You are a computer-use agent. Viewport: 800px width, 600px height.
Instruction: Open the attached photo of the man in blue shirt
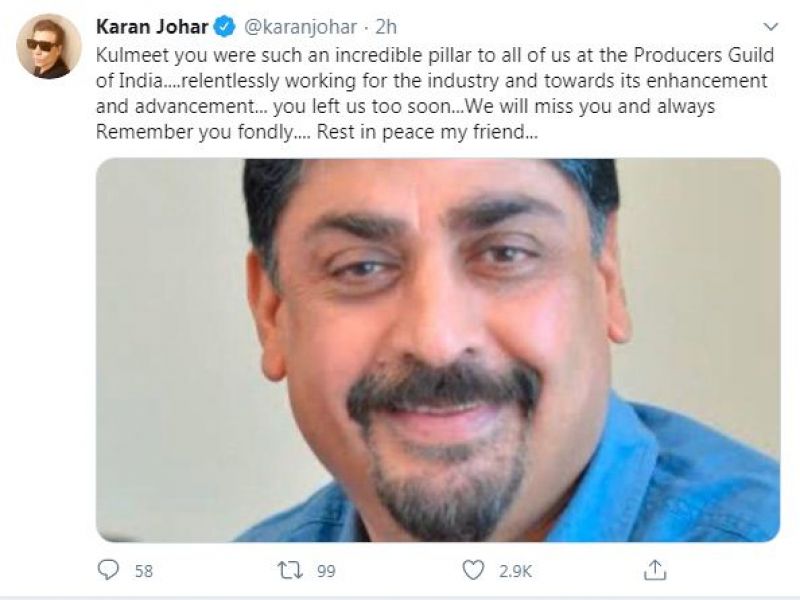pyautogui.click(x=438, y=350)
